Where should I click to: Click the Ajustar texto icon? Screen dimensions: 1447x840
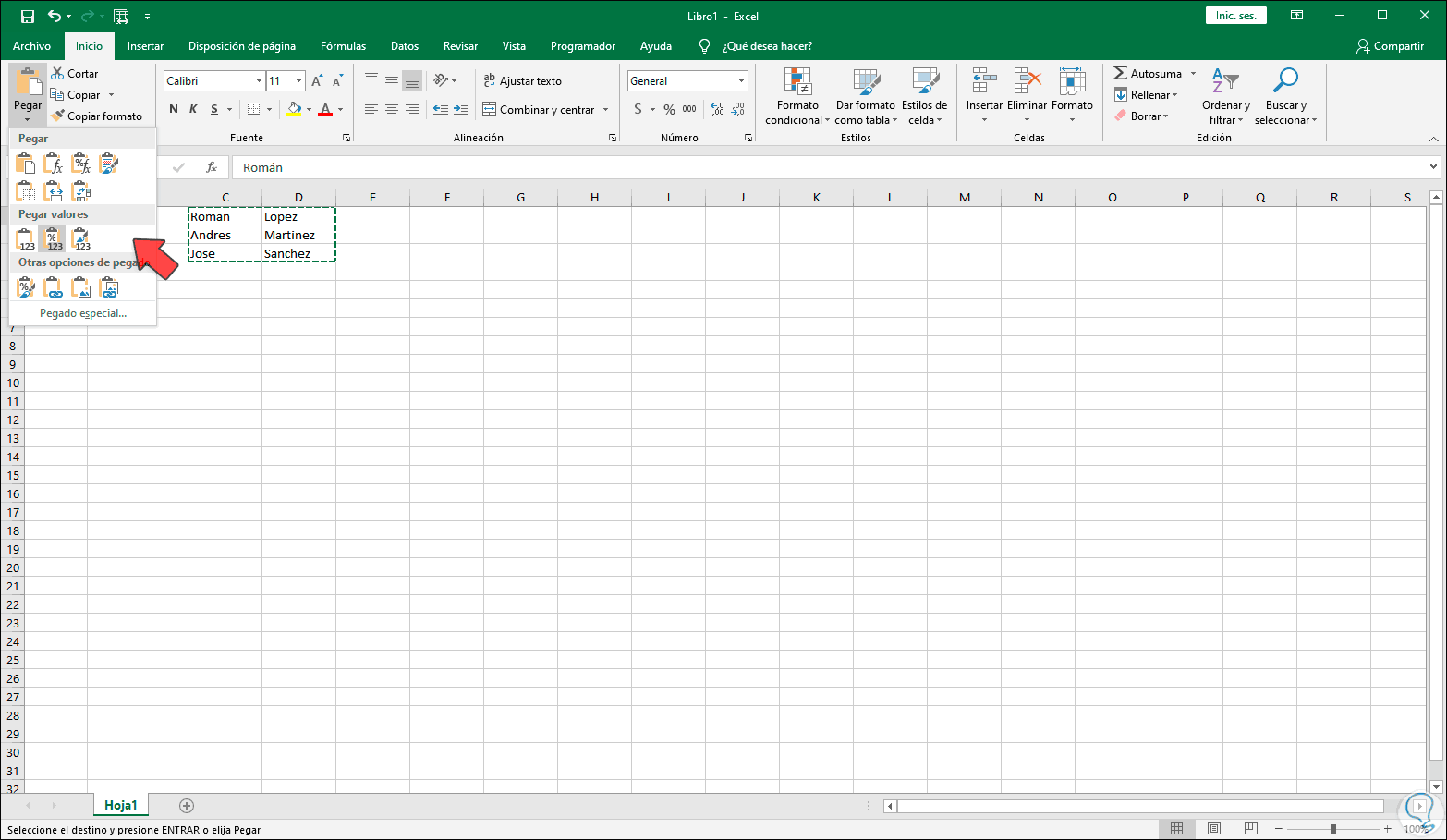pyautogui.click(x=489, y=80)
